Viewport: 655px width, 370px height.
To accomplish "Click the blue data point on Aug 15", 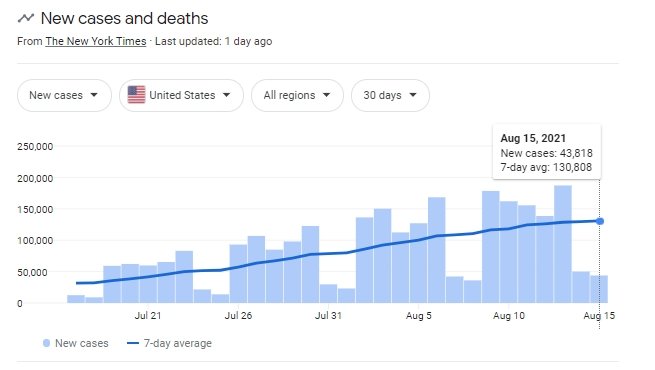I will pyautogui.click(x=599, y=221).
